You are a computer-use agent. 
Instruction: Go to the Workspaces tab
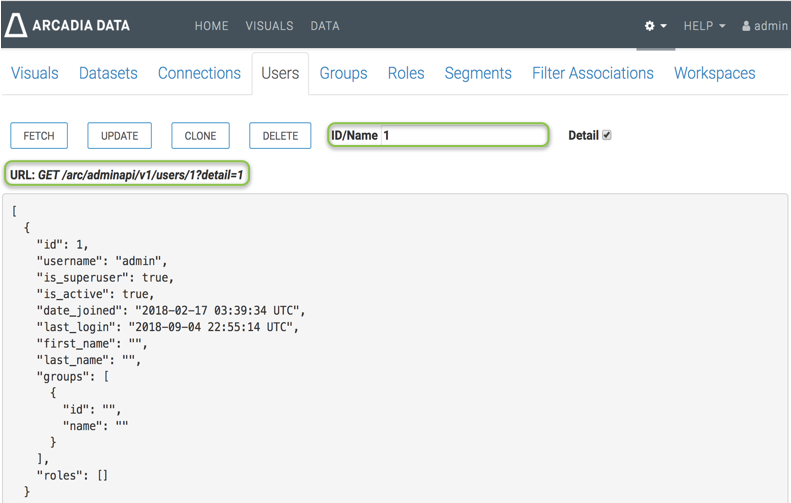pyautogui.click(x=714, y=73)
